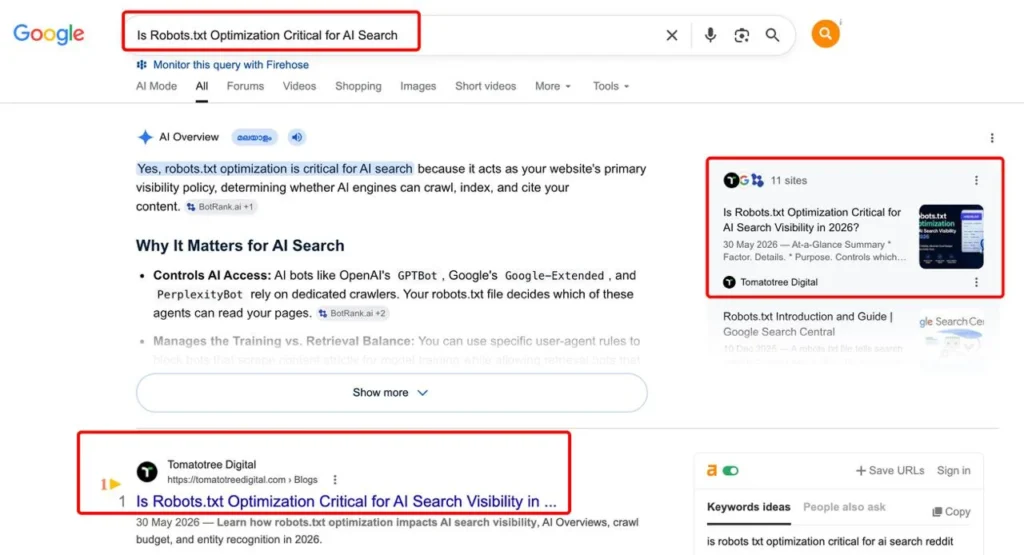Select the Malayalam language chip
Image resolution: width=1024 pixels, height=555 pixels.
[x=255, y=137]
